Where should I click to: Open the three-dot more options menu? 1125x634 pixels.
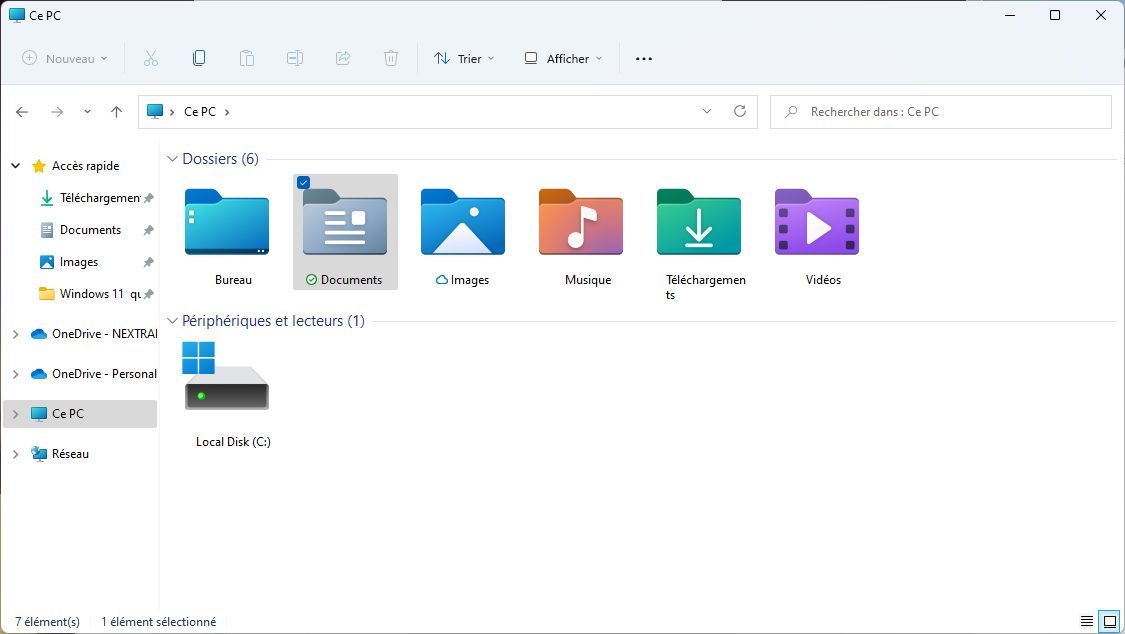click(644, 59)
